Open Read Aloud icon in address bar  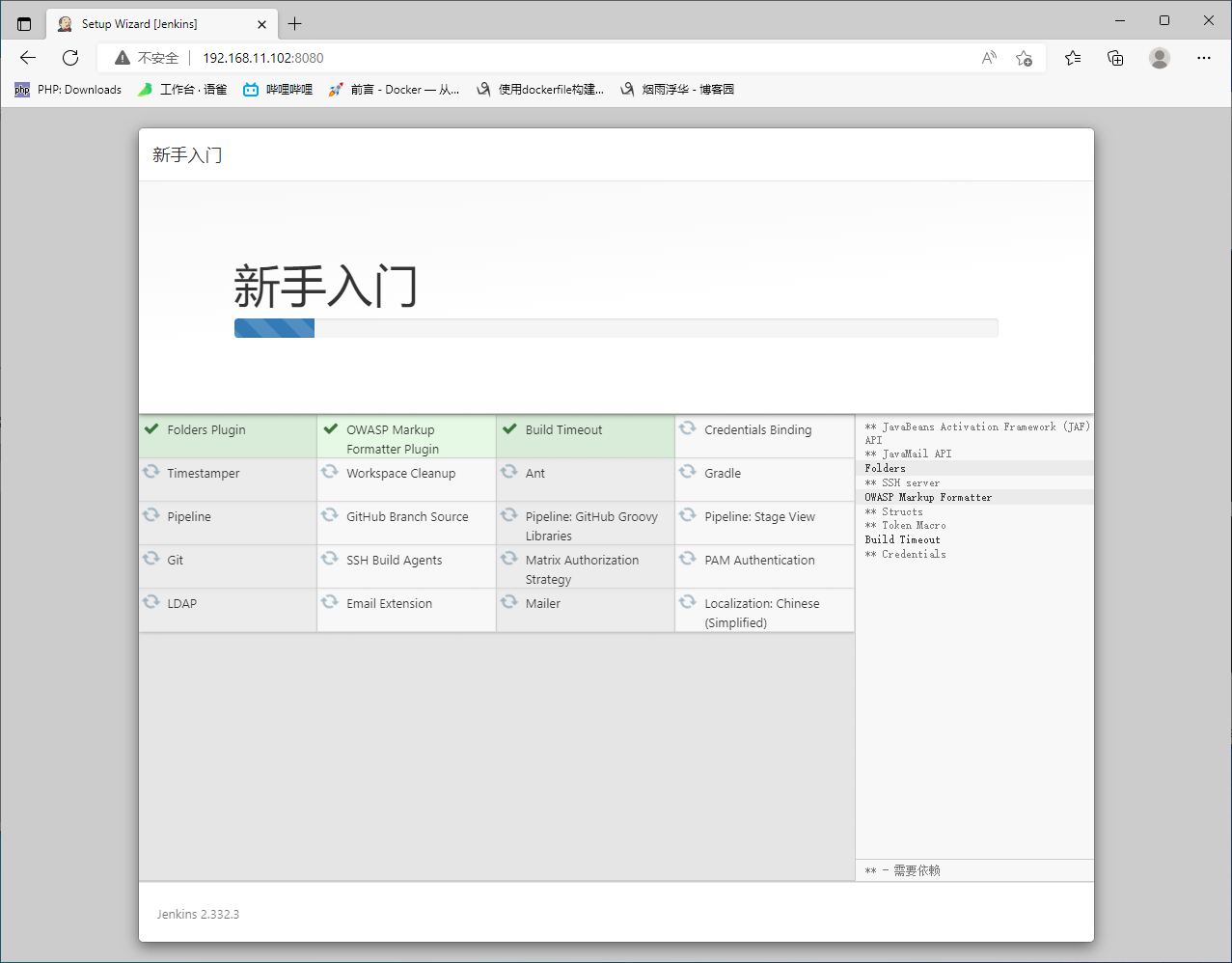pyautogui.click(x=989, y=58)
